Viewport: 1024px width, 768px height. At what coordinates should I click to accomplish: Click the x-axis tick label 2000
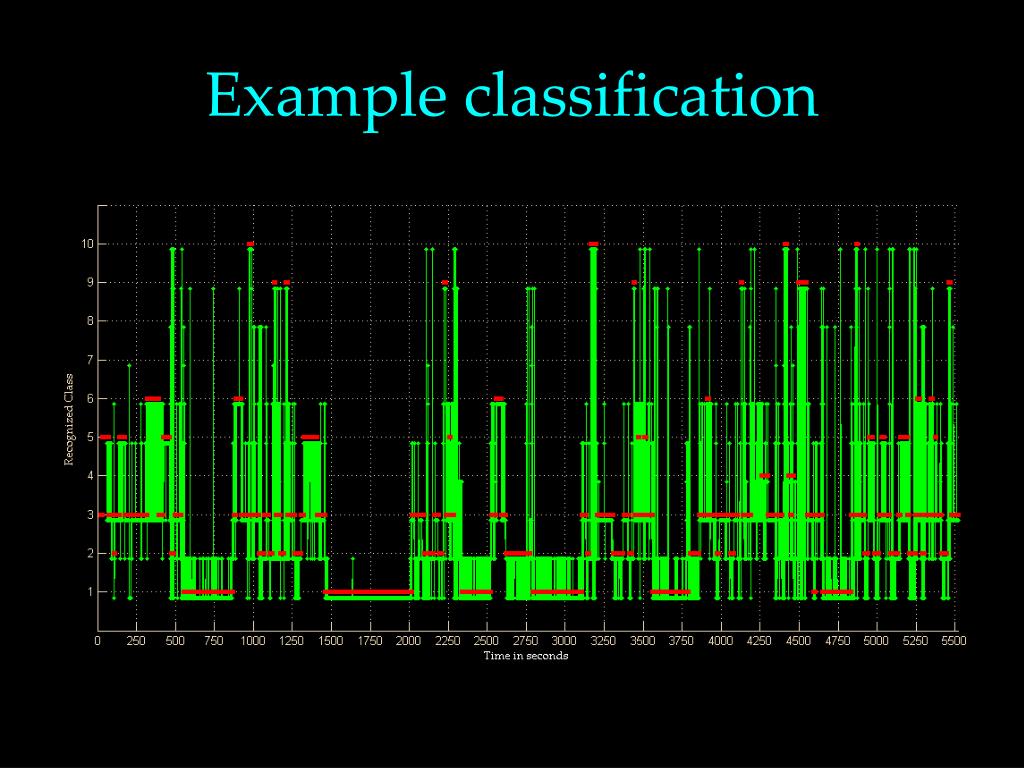(409, 641)
